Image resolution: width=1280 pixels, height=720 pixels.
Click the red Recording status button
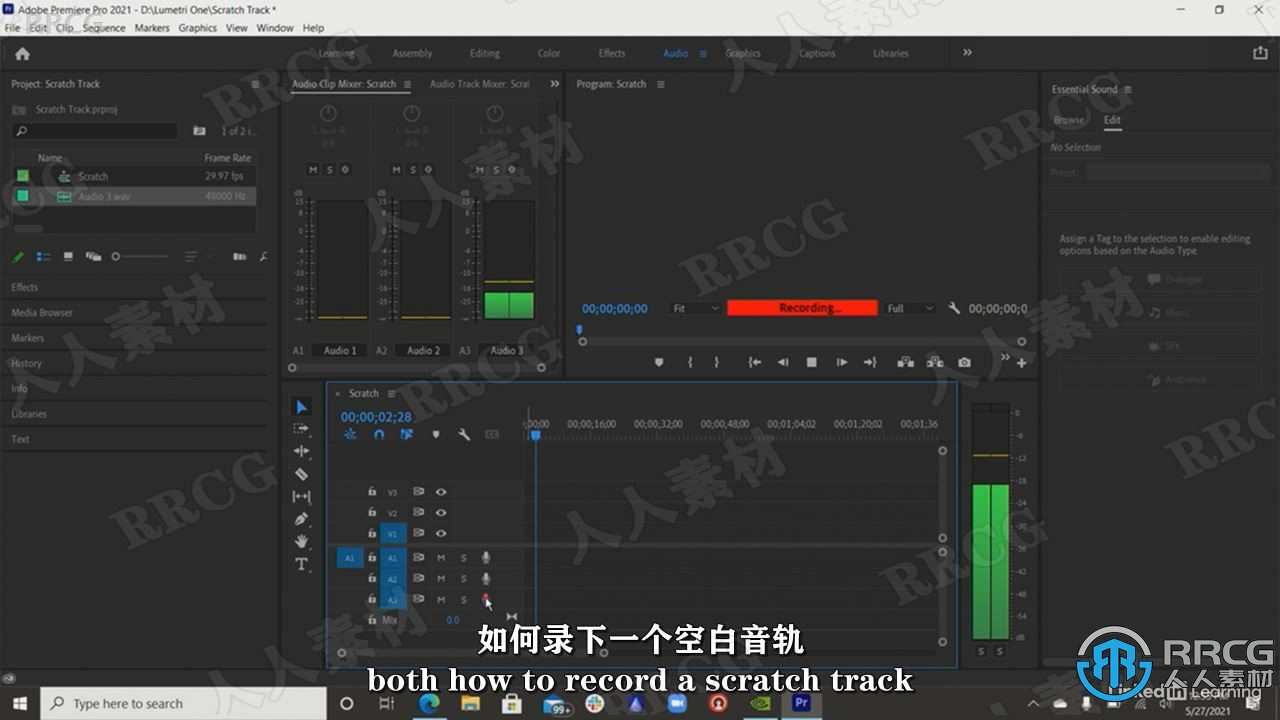(x=802, y=308)
